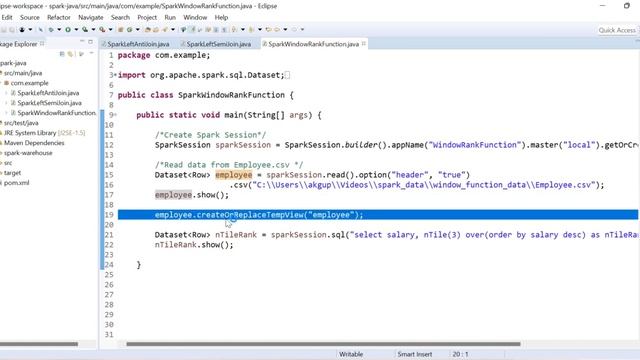Maximize the Package Explorer panel
Image resolution: width=640 pixels, height=360 pixels.
(90, 42)
